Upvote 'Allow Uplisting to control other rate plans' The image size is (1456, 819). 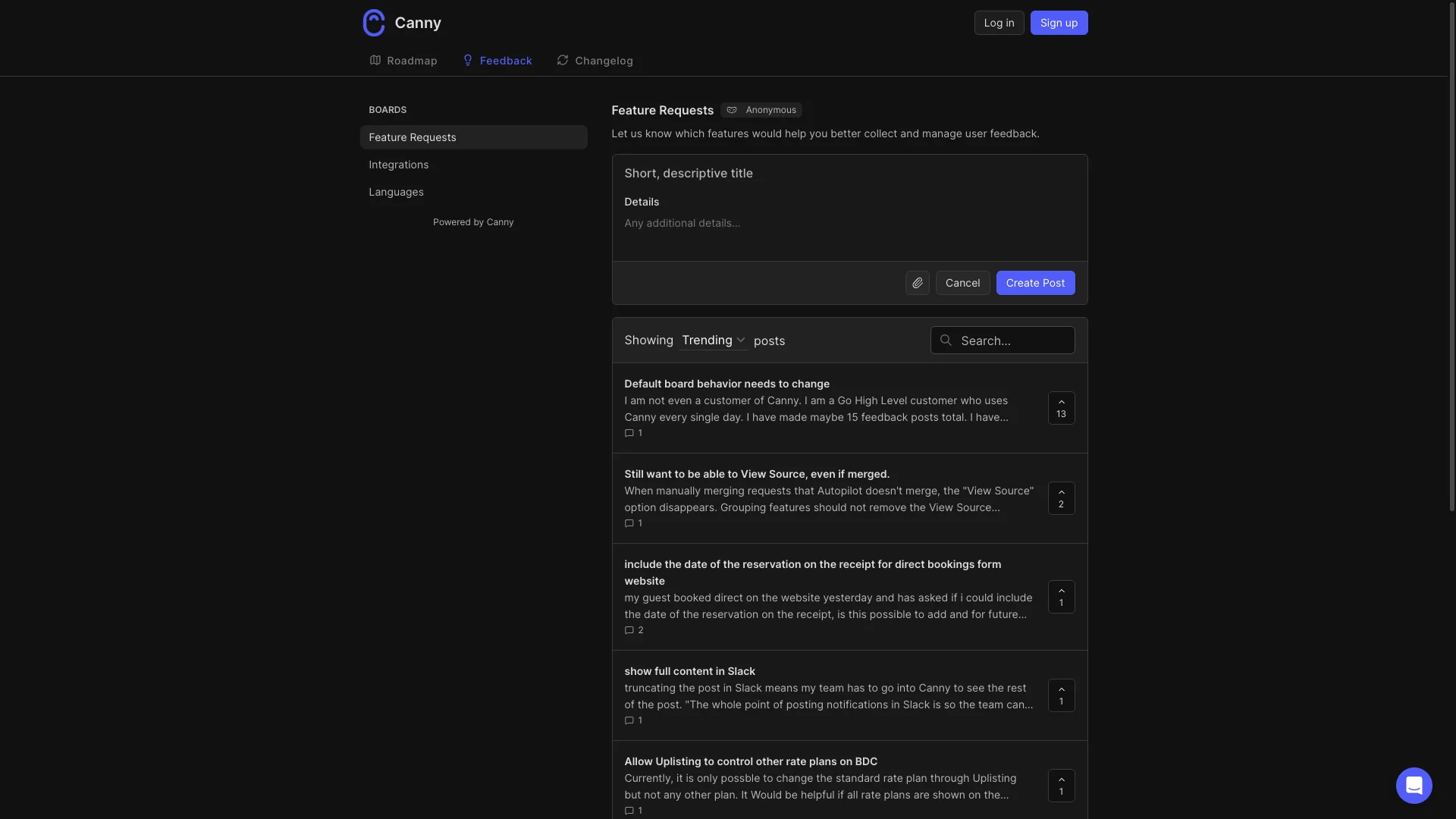1061,786
